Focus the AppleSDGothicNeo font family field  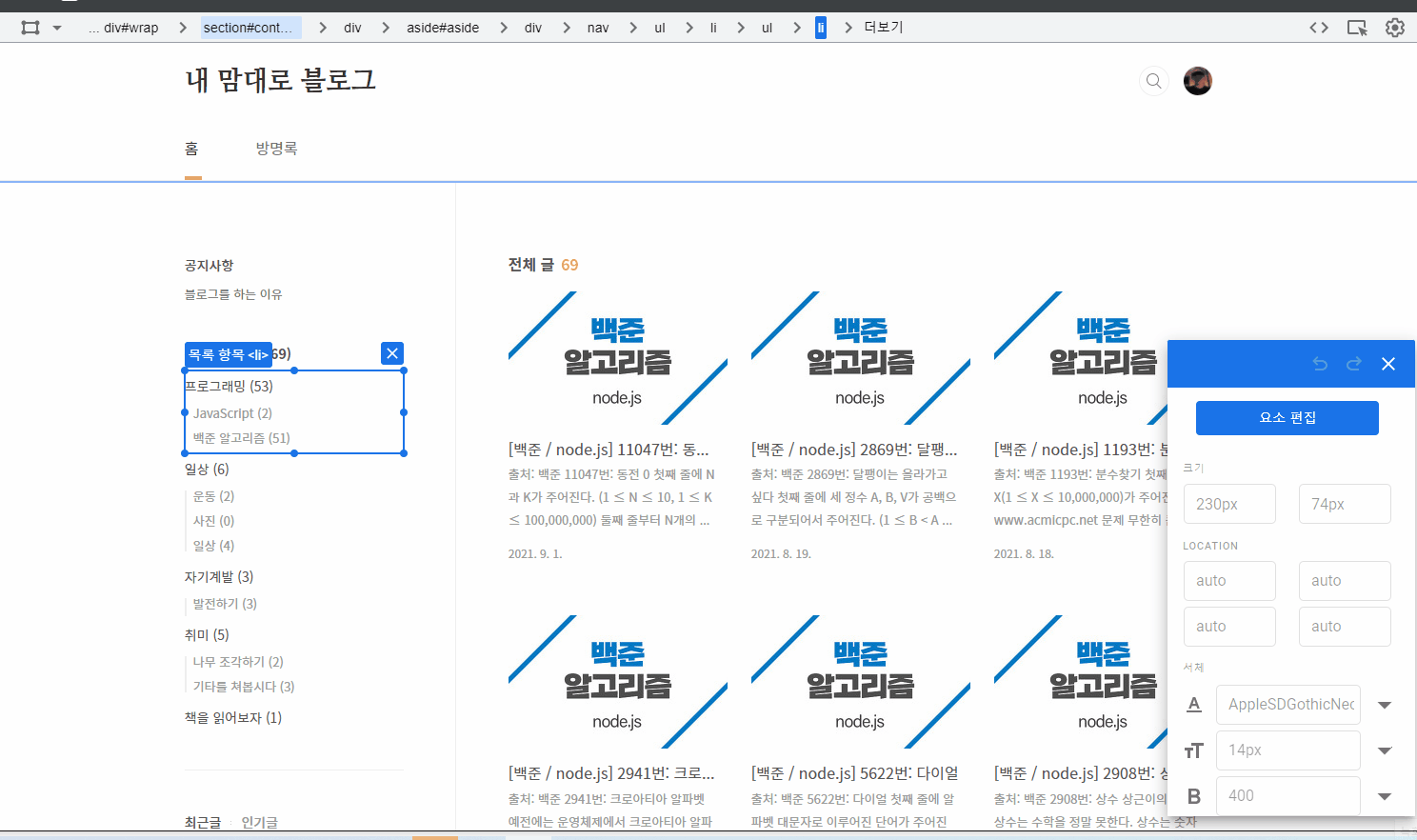(x=1288, y=705)
